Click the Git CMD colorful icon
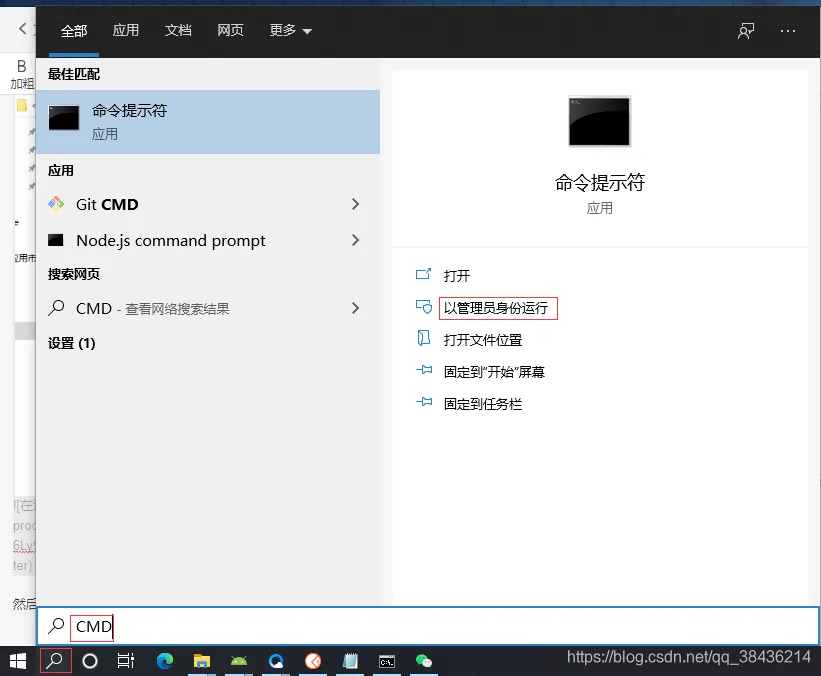Image resolution: width=821 pixels, height=676 pixels. tap(56, 204)
